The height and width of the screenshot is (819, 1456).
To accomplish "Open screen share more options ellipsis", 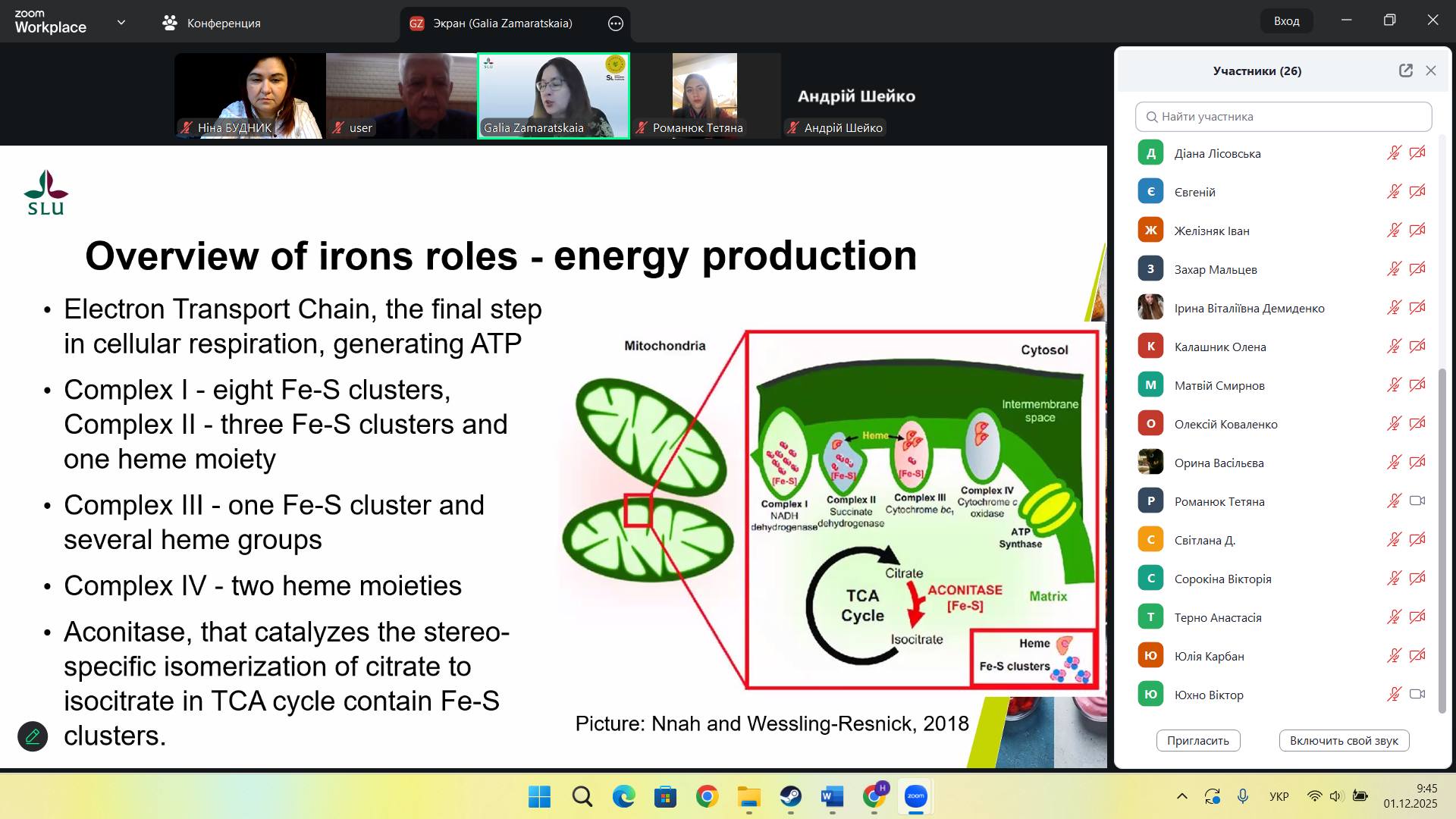I will coord(616,24).
